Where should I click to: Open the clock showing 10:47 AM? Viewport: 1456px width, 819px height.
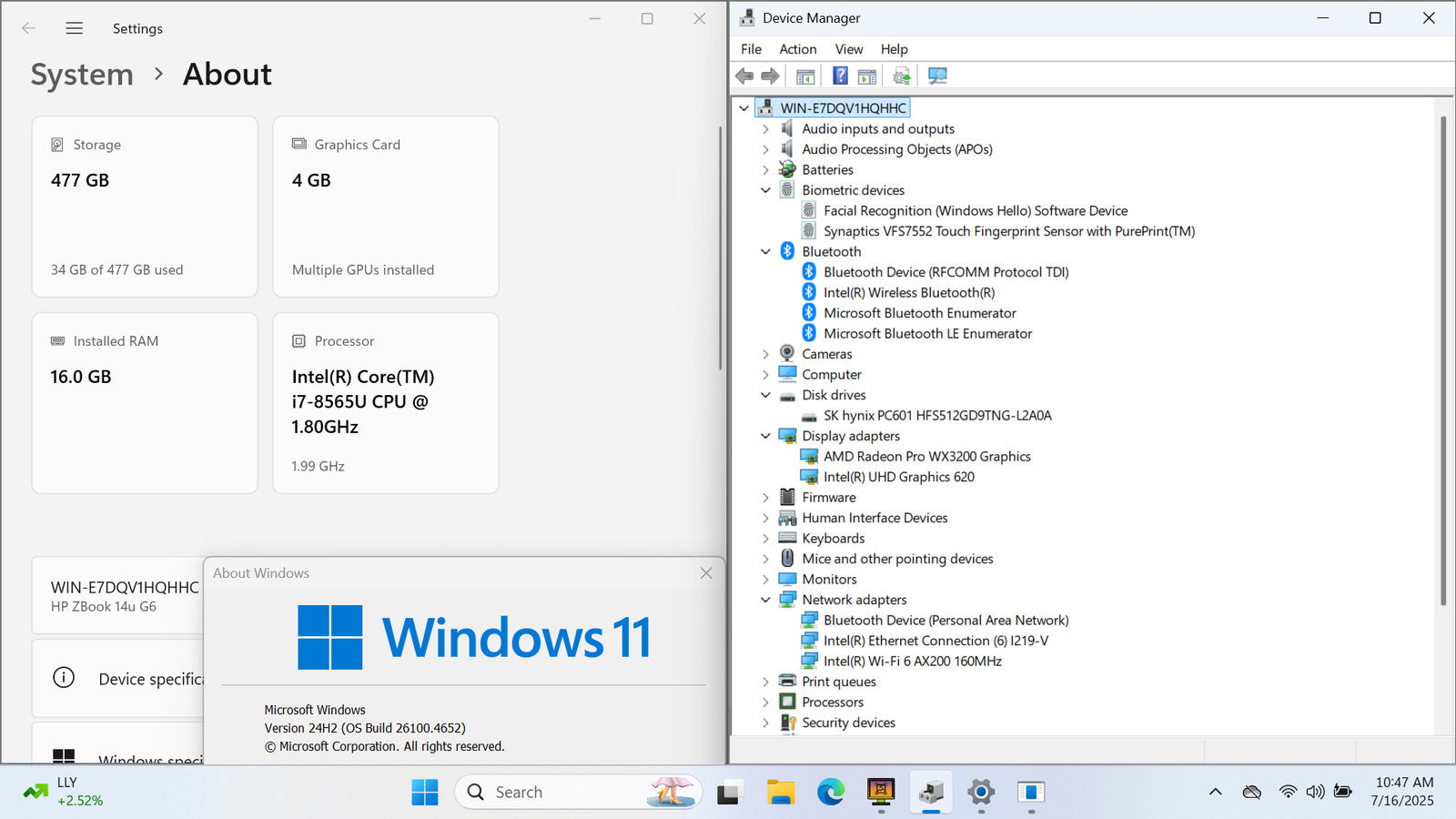pyautogui.click(x=1402, y=792)
